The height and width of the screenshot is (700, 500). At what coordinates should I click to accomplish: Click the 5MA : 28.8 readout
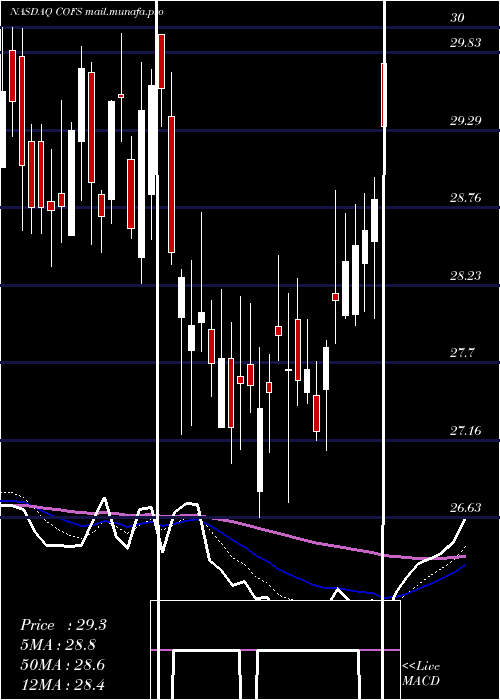[x=58, y=645]
